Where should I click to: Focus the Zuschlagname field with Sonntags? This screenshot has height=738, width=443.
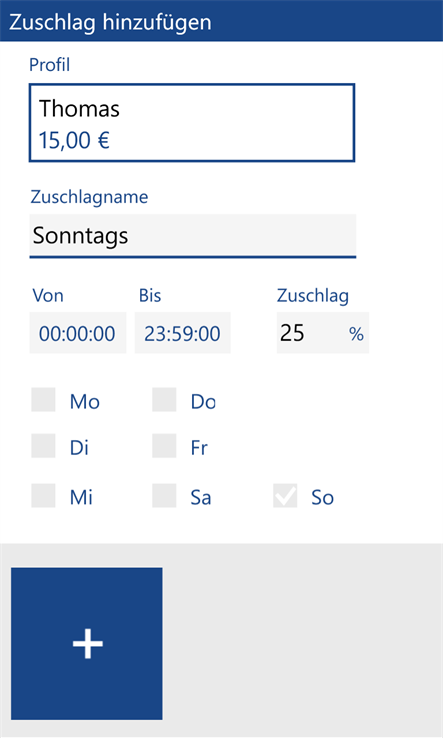point(193,236)
